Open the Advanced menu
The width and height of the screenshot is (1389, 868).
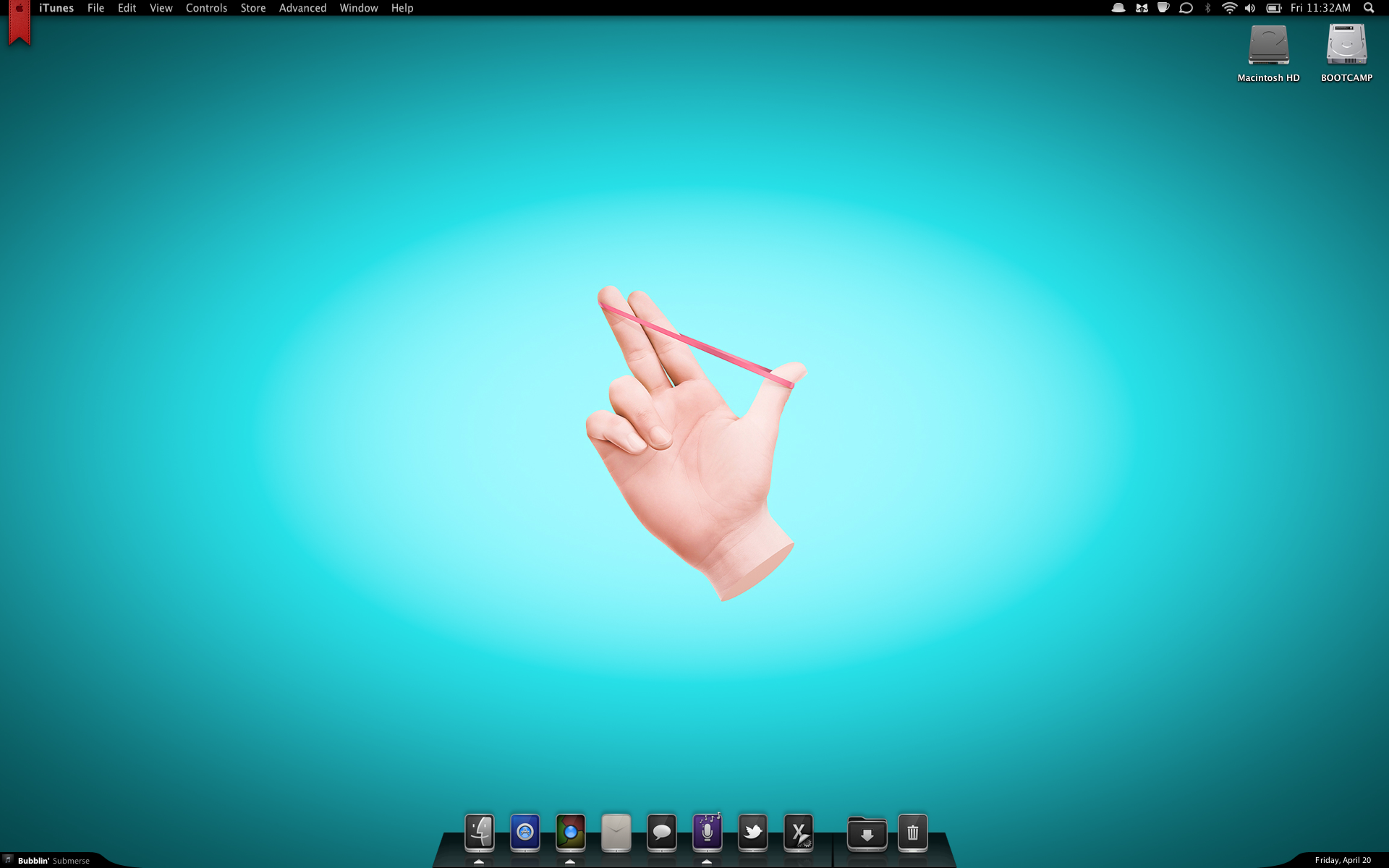tap(302, 8)
